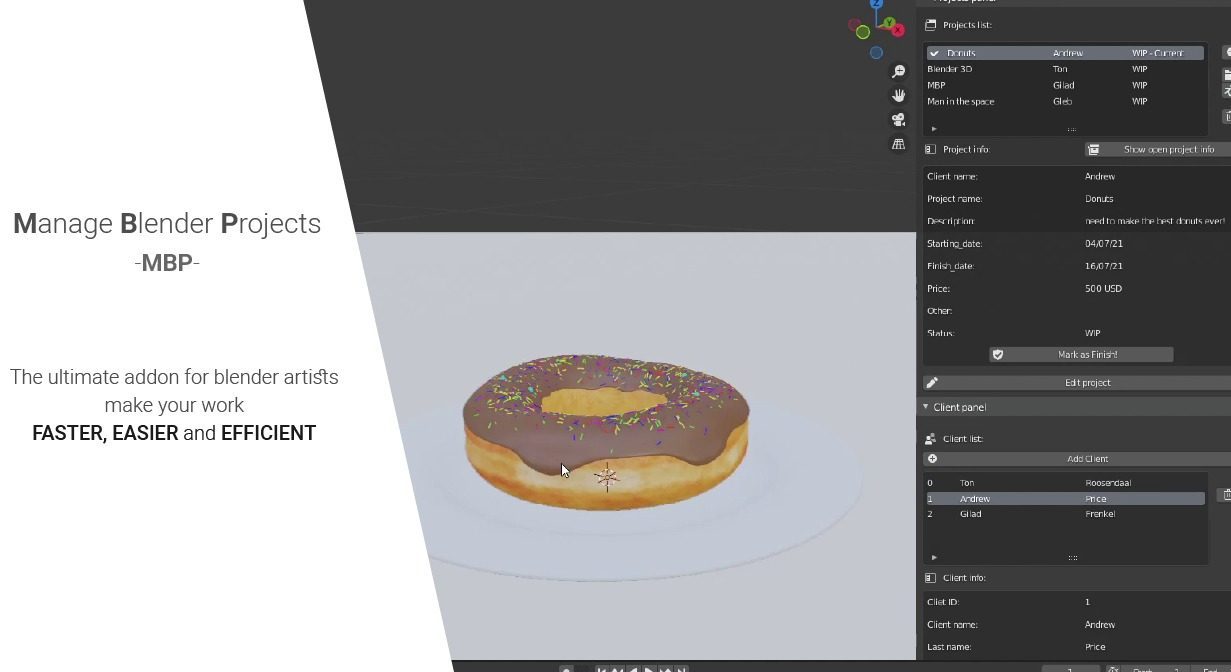Click the plus icon to add a new project
The width and height of the screenshot is (1231, 672).
click(x=1227, y=52)
